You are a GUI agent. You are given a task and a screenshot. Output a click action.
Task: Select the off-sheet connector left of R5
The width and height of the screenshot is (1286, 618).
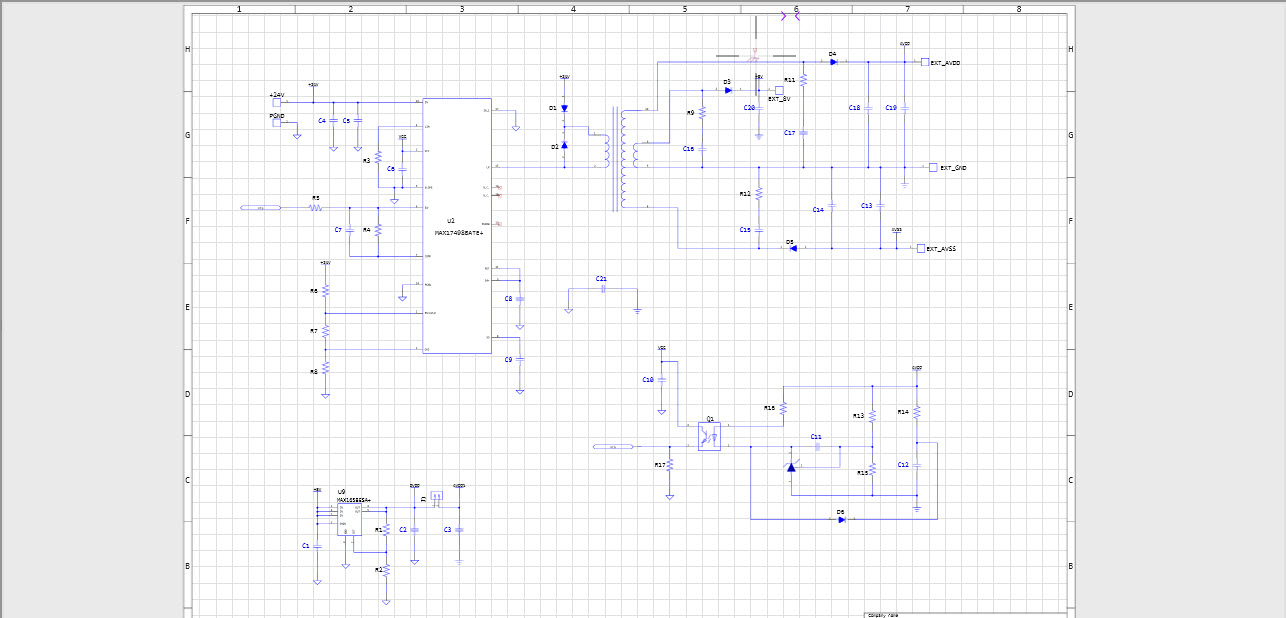pyautogui.click(x=261, y=207)
